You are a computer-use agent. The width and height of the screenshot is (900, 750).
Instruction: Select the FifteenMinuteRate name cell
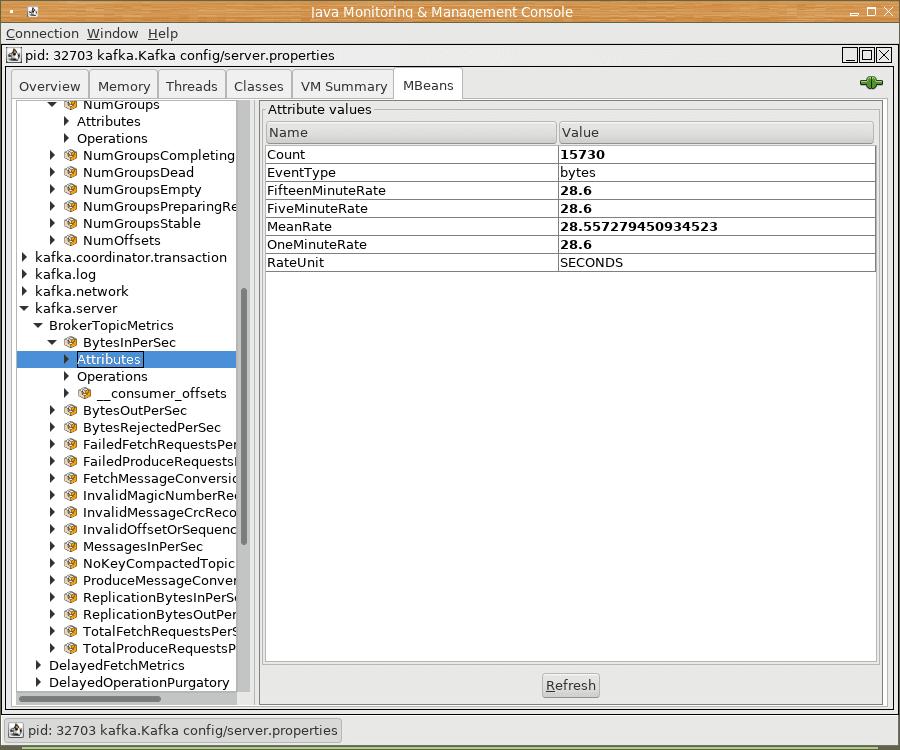click(x=412, y=191)
